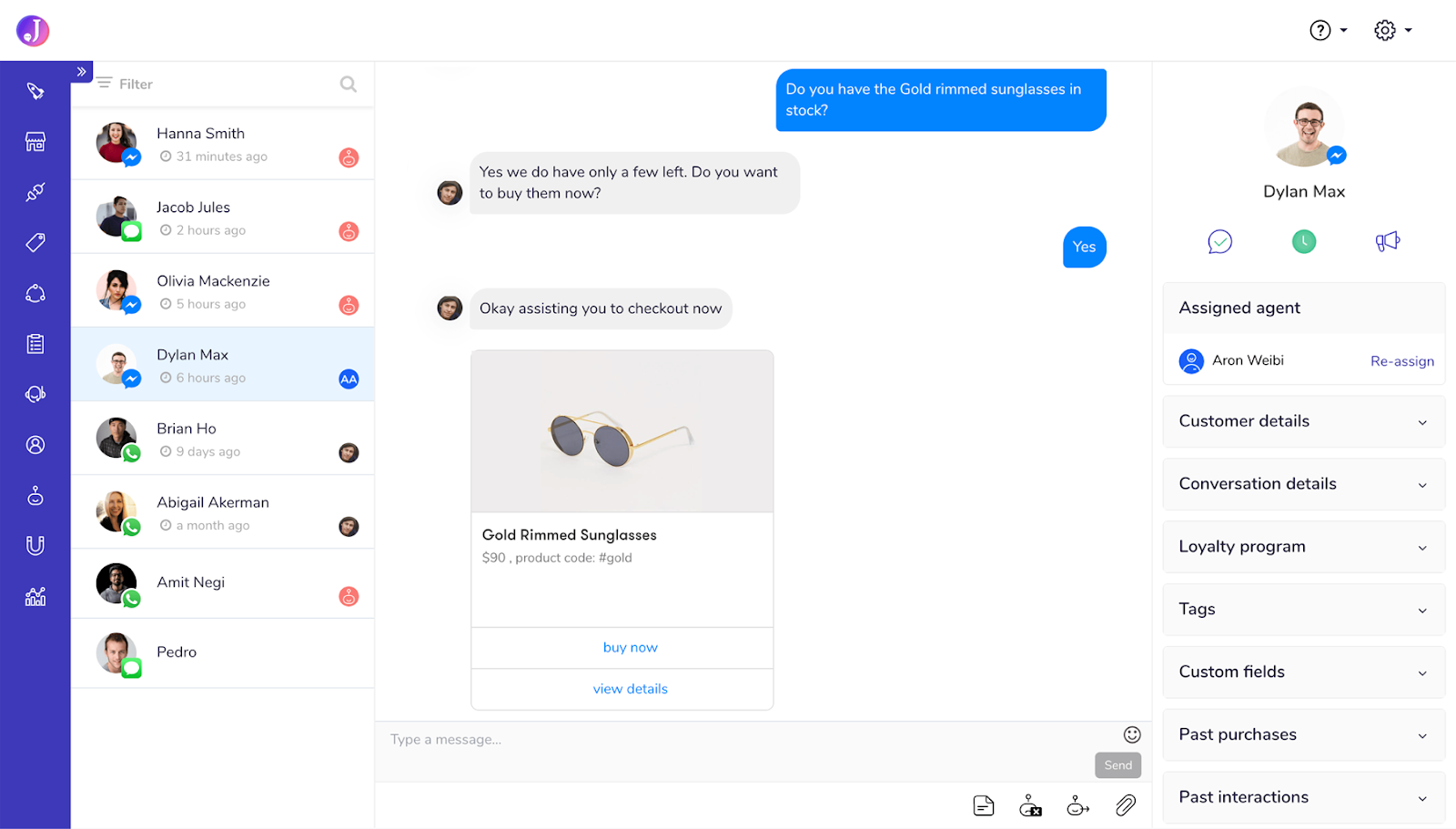The width and height of the screenshot is (1456, 829).
Task: Click the "Okay assisting you to checkout now" message
Action: tap(601, 308)
